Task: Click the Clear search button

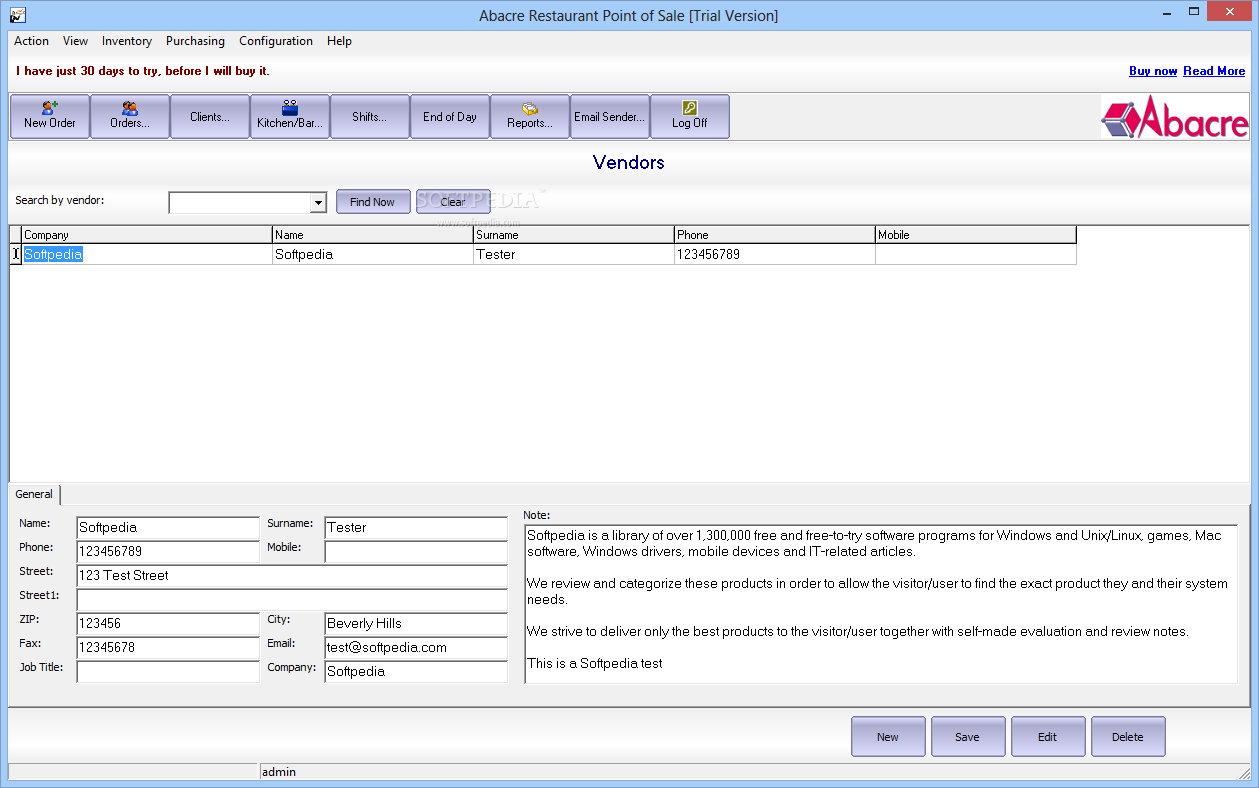Action: [x=453, y=202]
